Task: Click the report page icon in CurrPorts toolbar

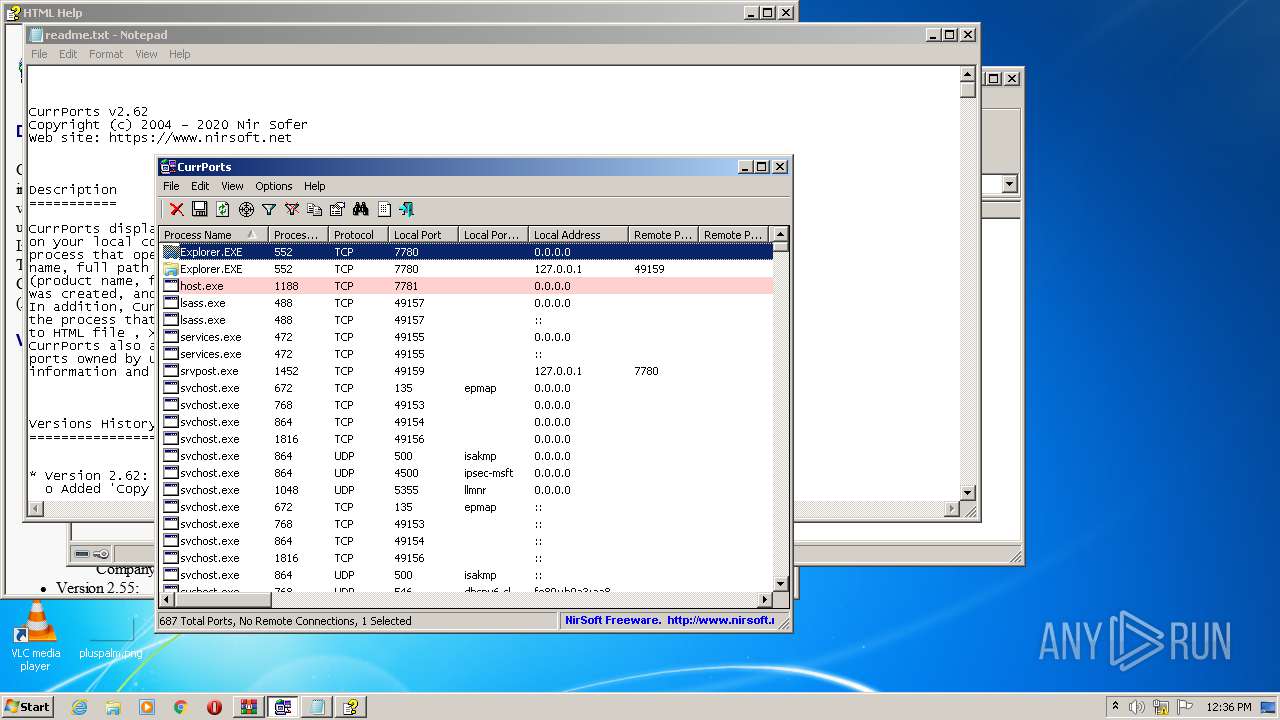Action: (384, 209)
